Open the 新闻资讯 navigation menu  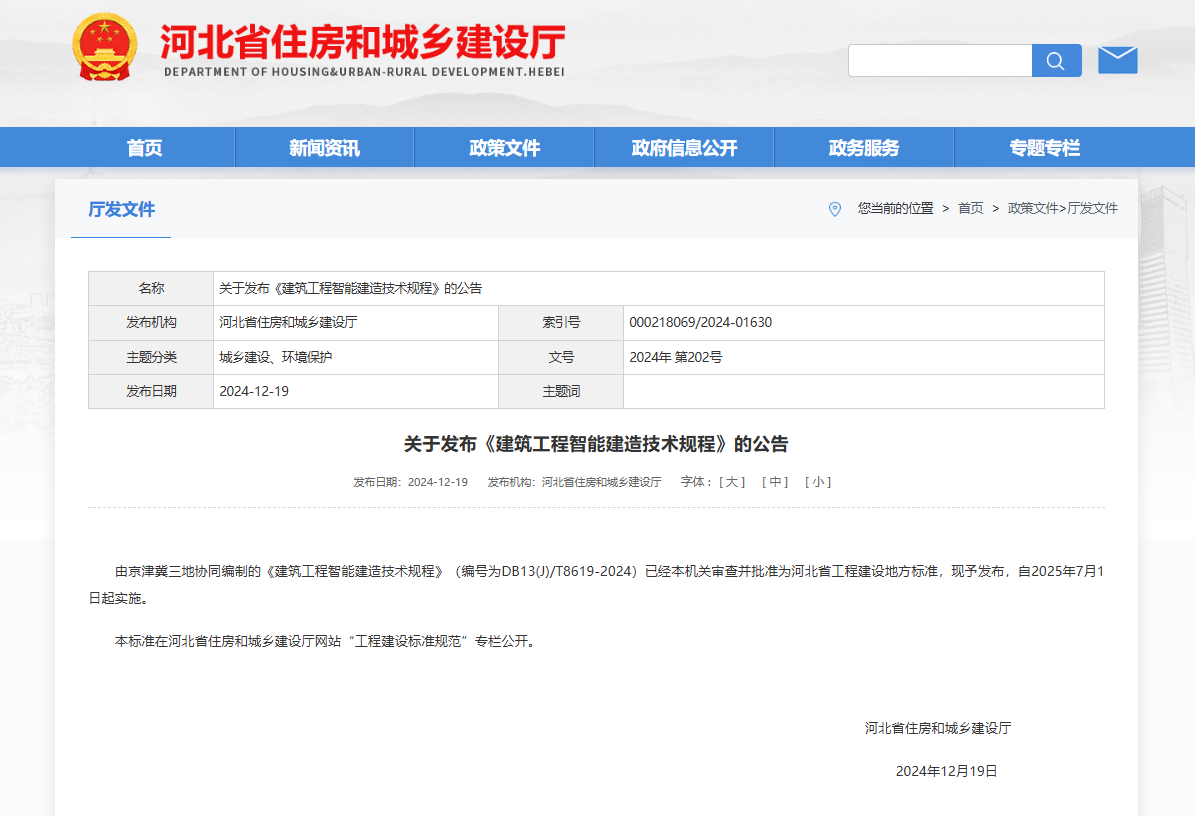(x=324, y=148)
